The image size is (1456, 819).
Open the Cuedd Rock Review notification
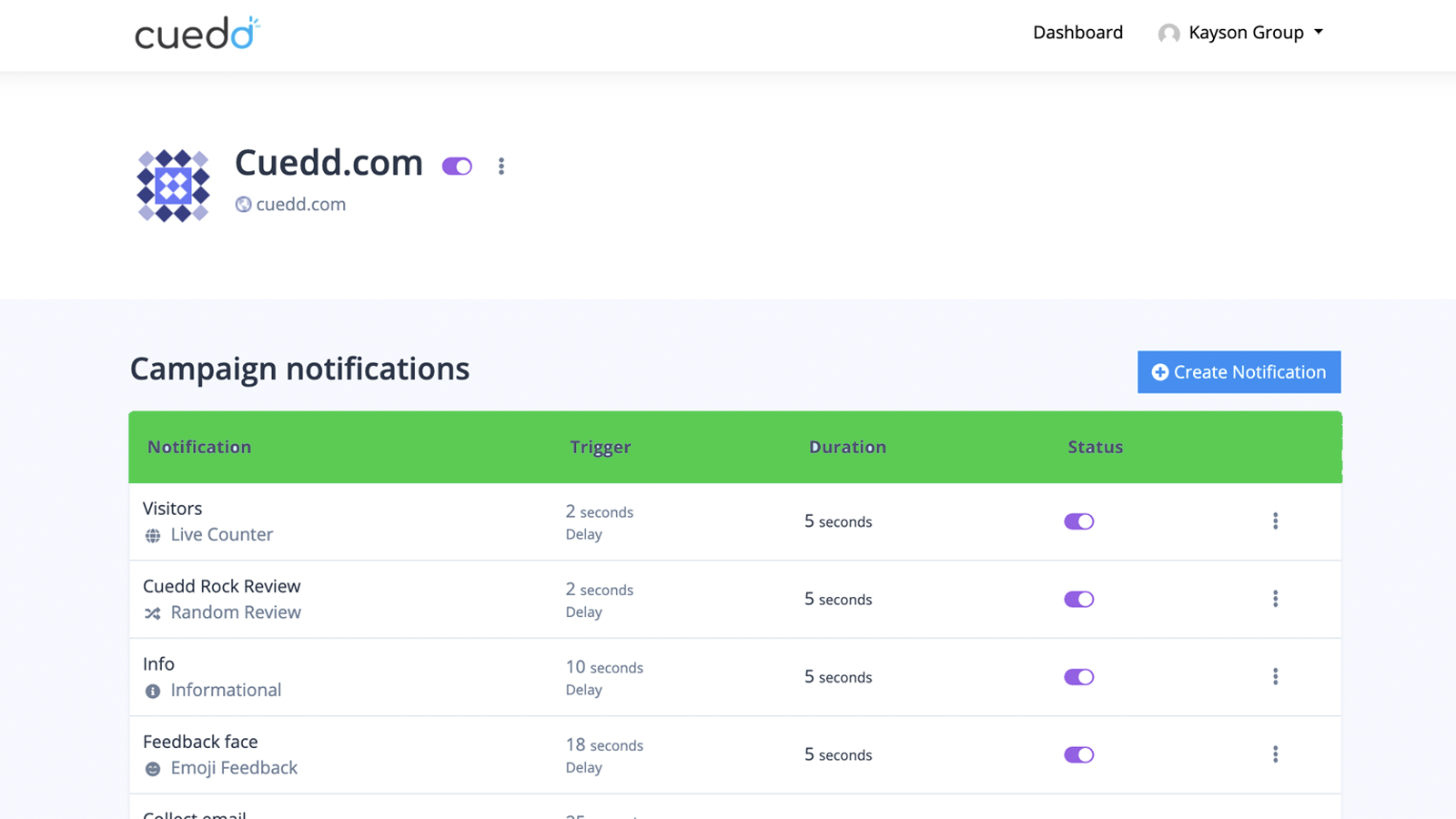pyautogui.click(x=221, y=587)
